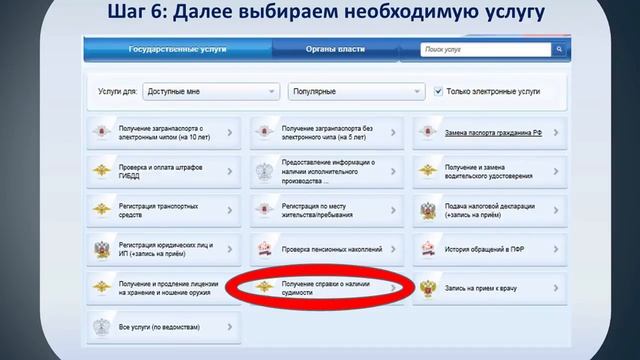This screenshot has width=640, height=360.
Task: Open Получение справки о наличии судимости
Action: click(327, 288)
